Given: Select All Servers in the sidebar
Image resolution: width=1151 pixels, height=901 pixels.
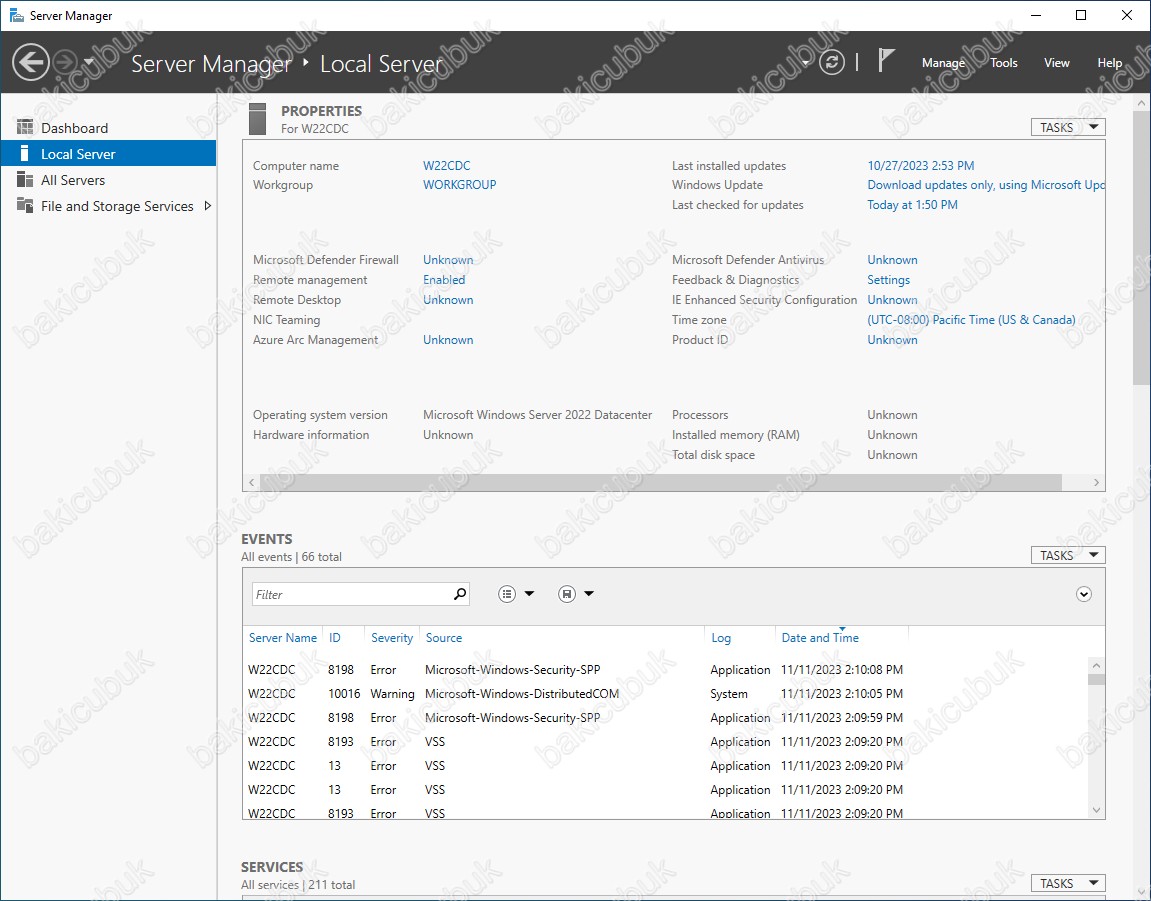Looking at the screenshot, I should point(109,180).
